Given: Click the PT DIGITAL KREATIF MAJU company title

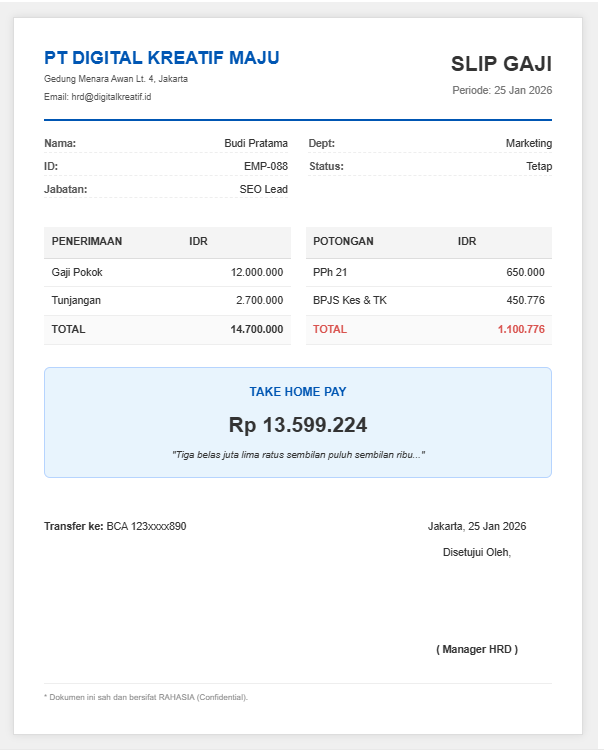Looking at the screenshot, I should click(x=161, y=58).
